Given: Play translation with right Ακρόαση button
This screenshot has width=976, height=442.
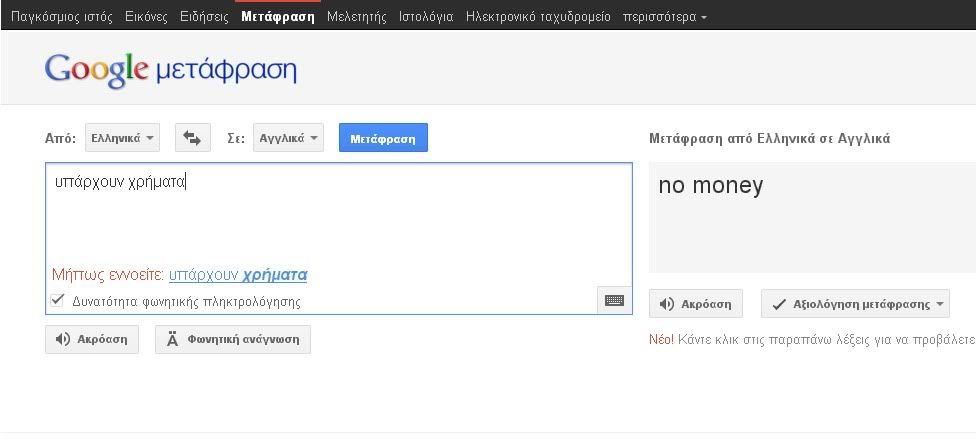Looking at the screenshot, I should [x=695, y=304].
